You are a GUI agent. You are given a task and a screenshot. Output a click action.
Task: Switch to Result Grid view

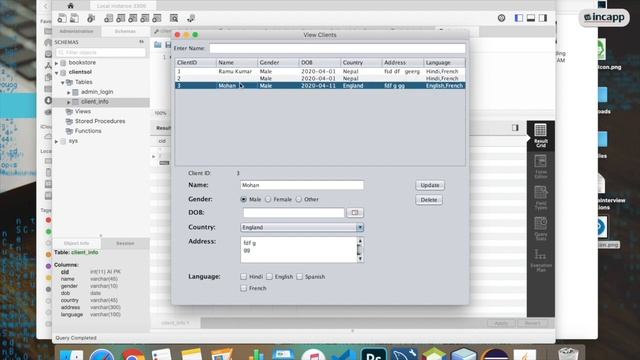[540, 136]
